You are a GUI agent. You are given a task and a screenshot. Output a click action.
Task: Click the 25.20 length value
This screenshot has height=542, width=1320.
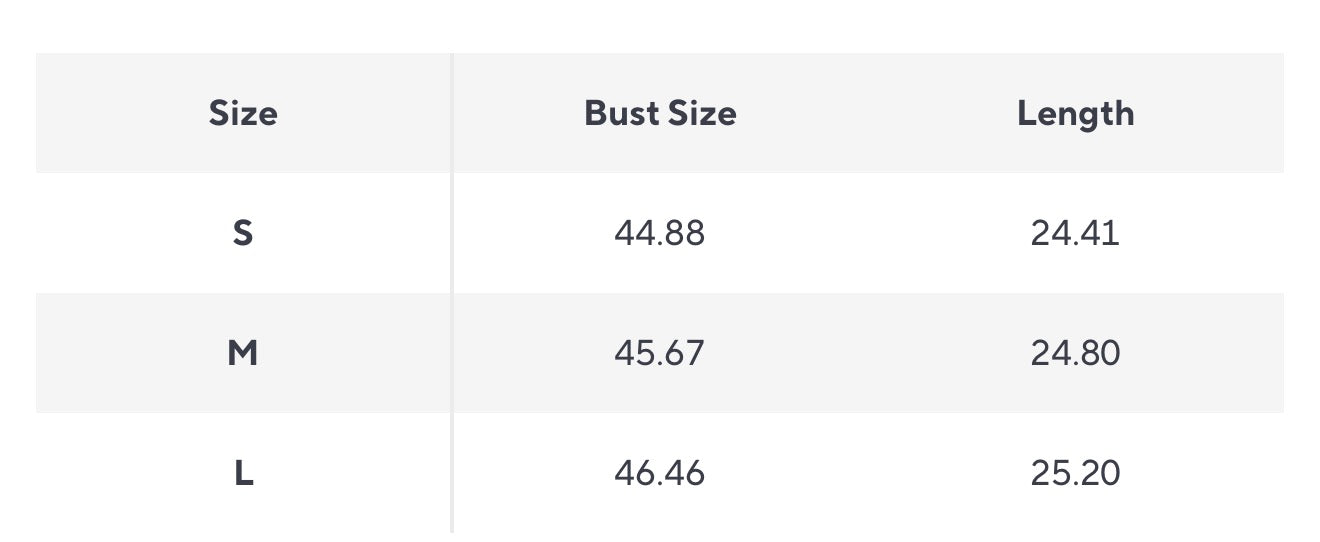(1075, 473)
